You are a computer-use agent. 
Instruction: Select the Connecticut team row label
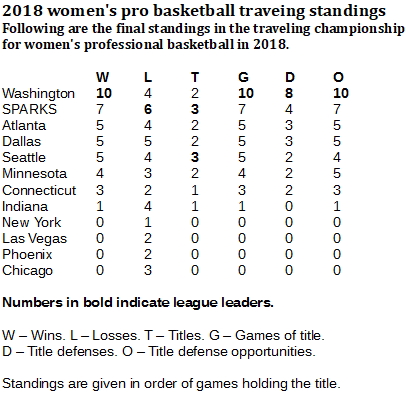(39, 190)
